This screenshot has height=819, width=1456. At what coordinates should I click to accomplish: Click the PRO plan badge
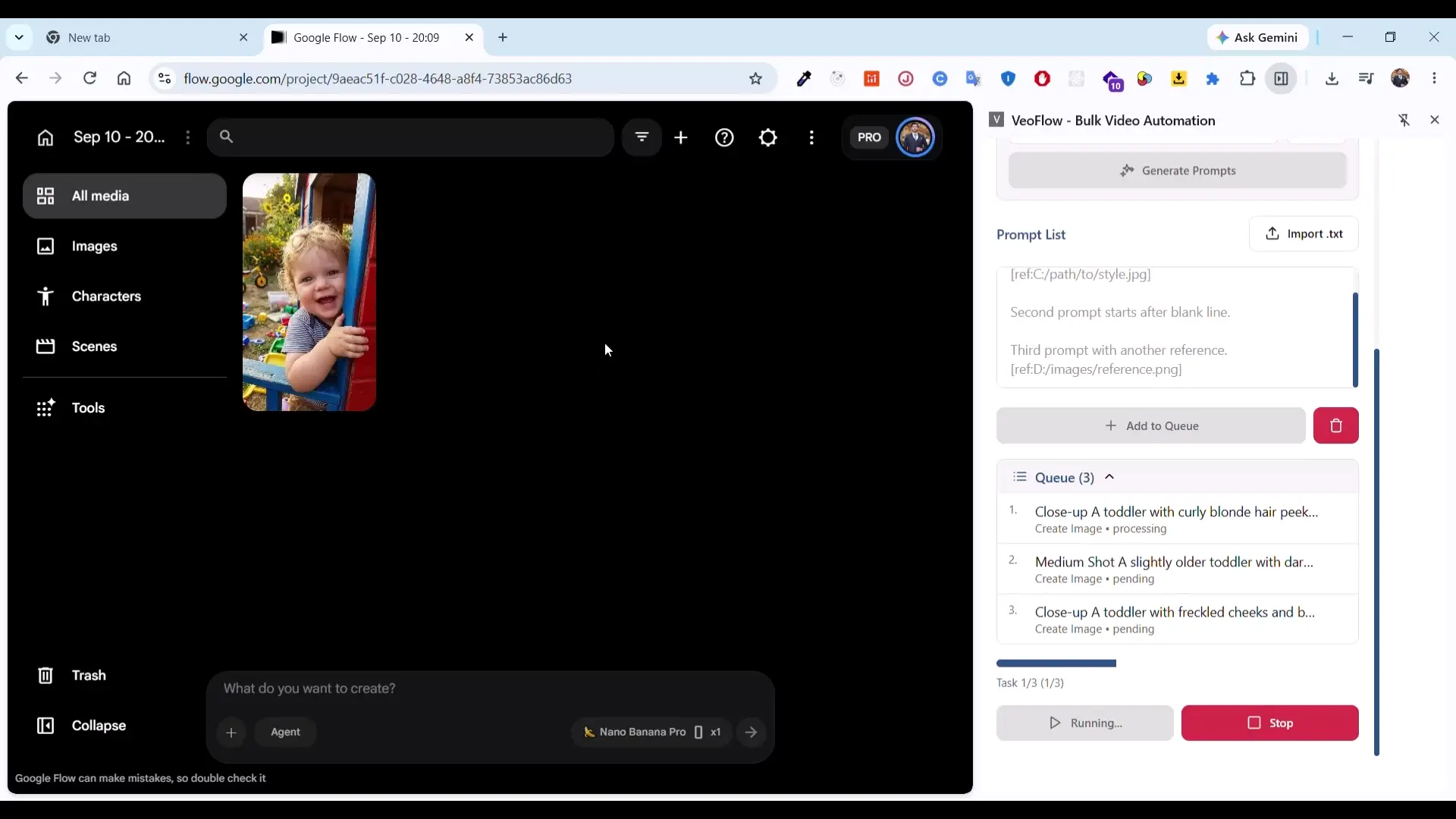tap(869, 137)
